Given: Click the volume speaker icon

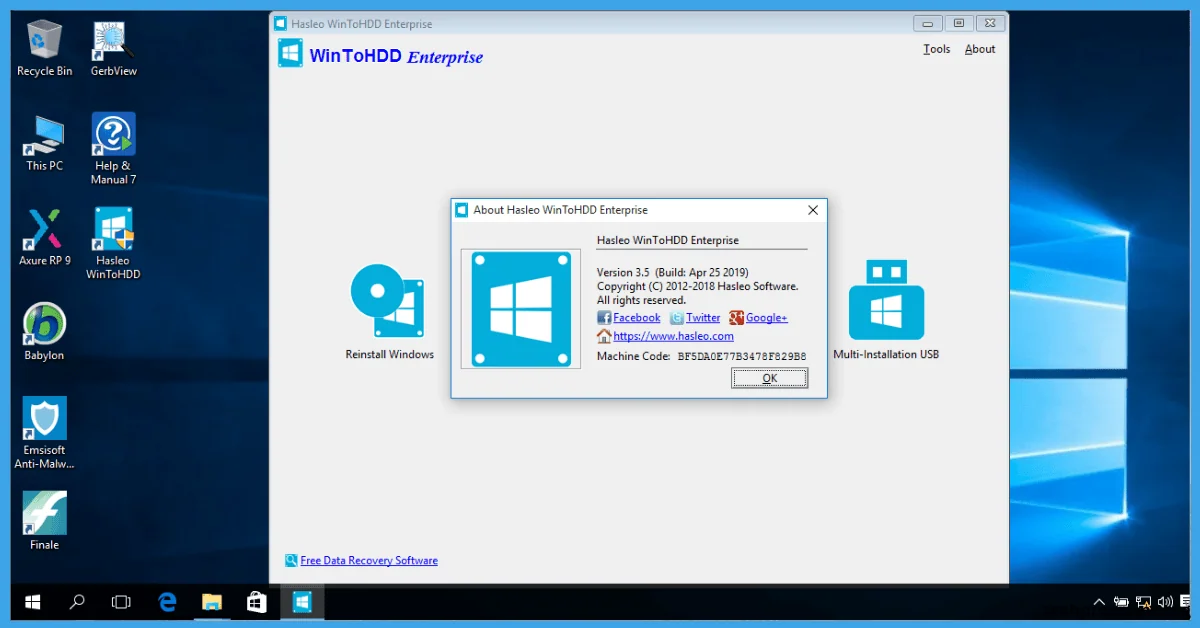Looking at the screenshot, I should point(1165,602).
